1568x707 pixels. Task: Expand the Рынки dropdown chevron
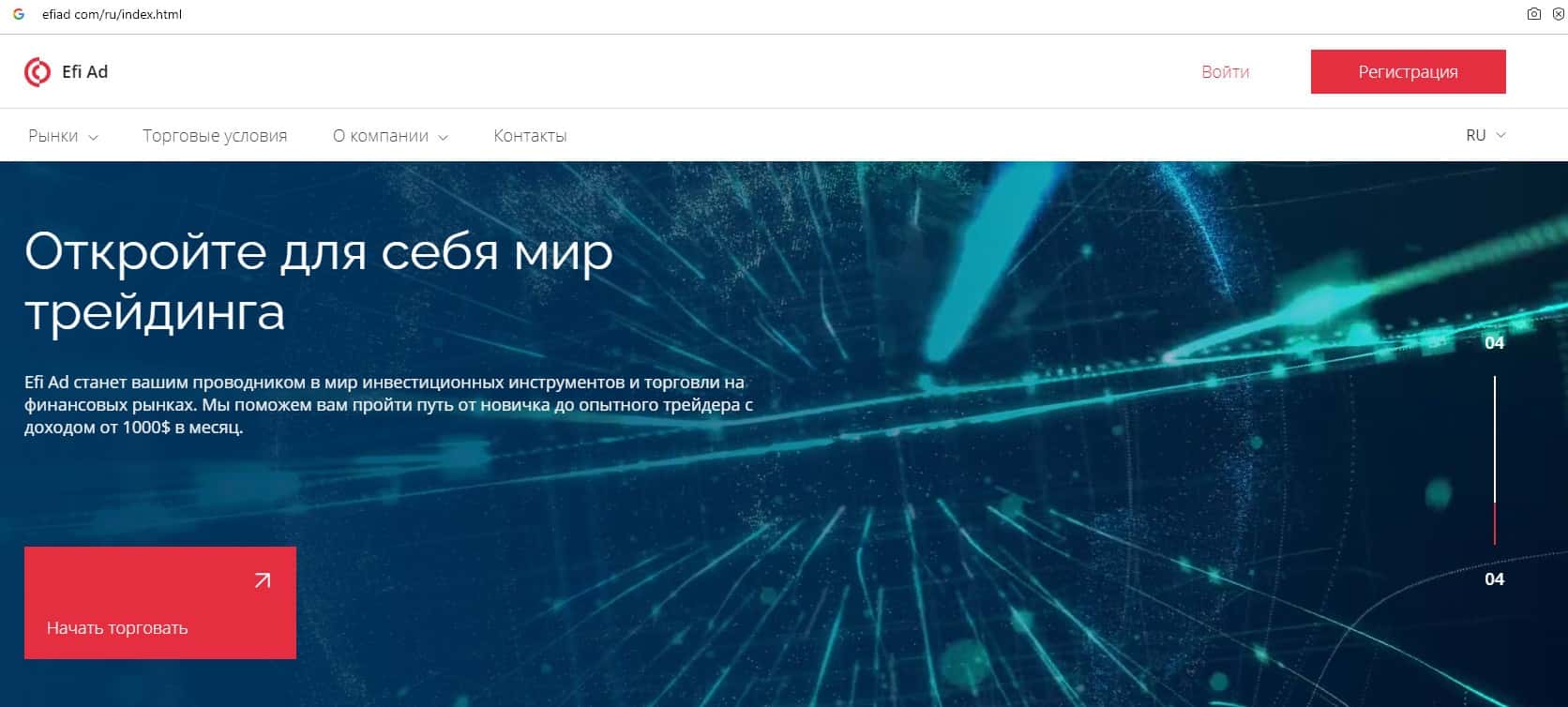pyautogui.click(x=93, y=137)
